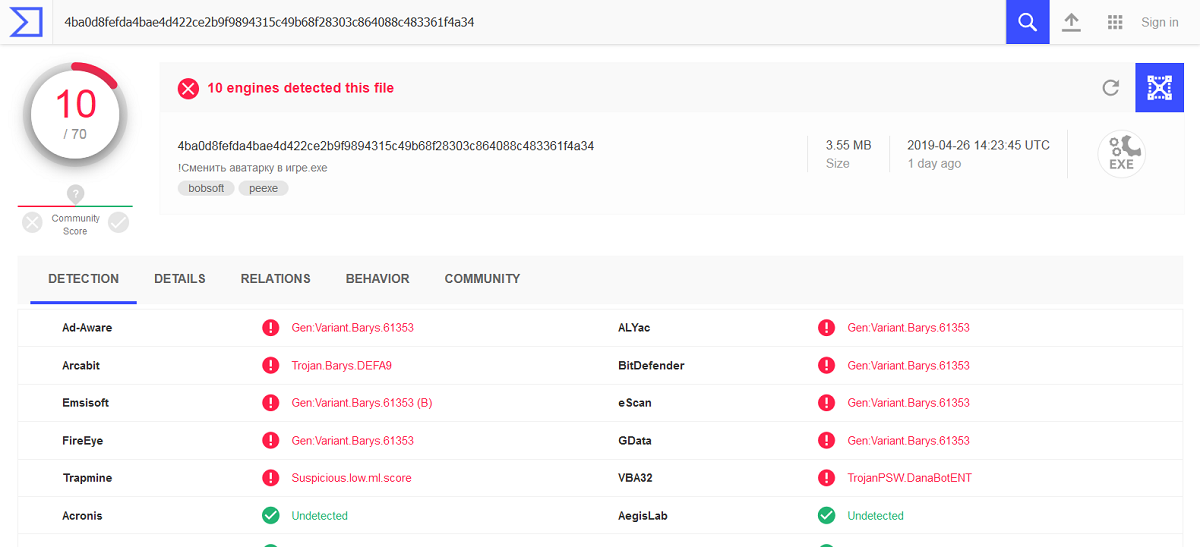Click Emsisoft result Gen:Variant.Barys.61353 (B)
The height and width of the screenshot is (547, 1200).
pyautogui.click(x=362, y=403)
